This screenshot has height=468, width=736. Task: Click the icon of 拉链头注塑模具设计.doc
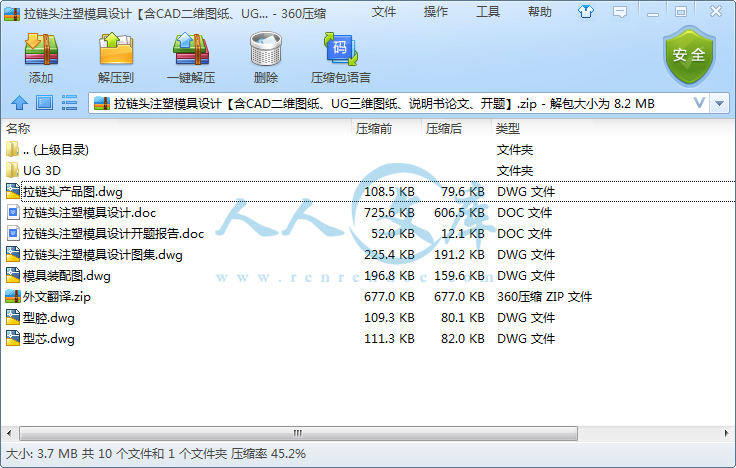pos(13,213)
